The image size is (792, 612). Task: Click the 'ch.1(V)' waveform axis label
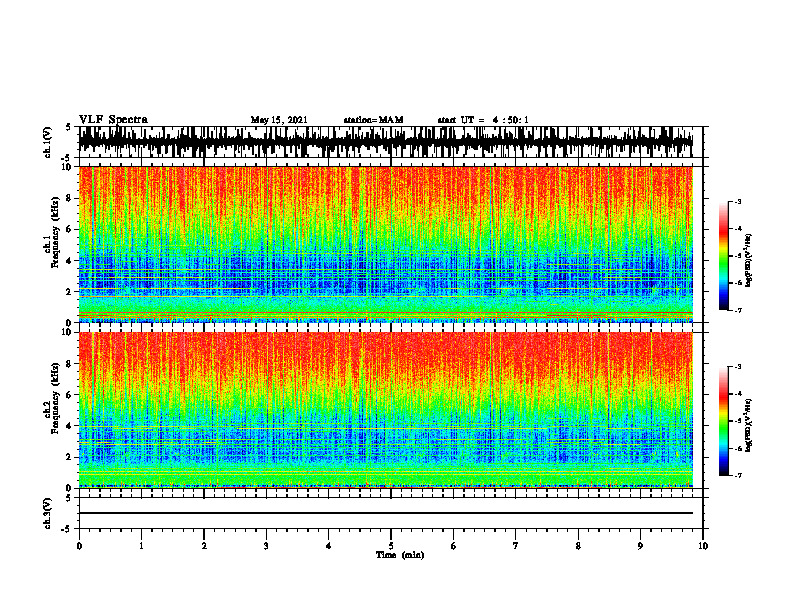coord(48,142)
